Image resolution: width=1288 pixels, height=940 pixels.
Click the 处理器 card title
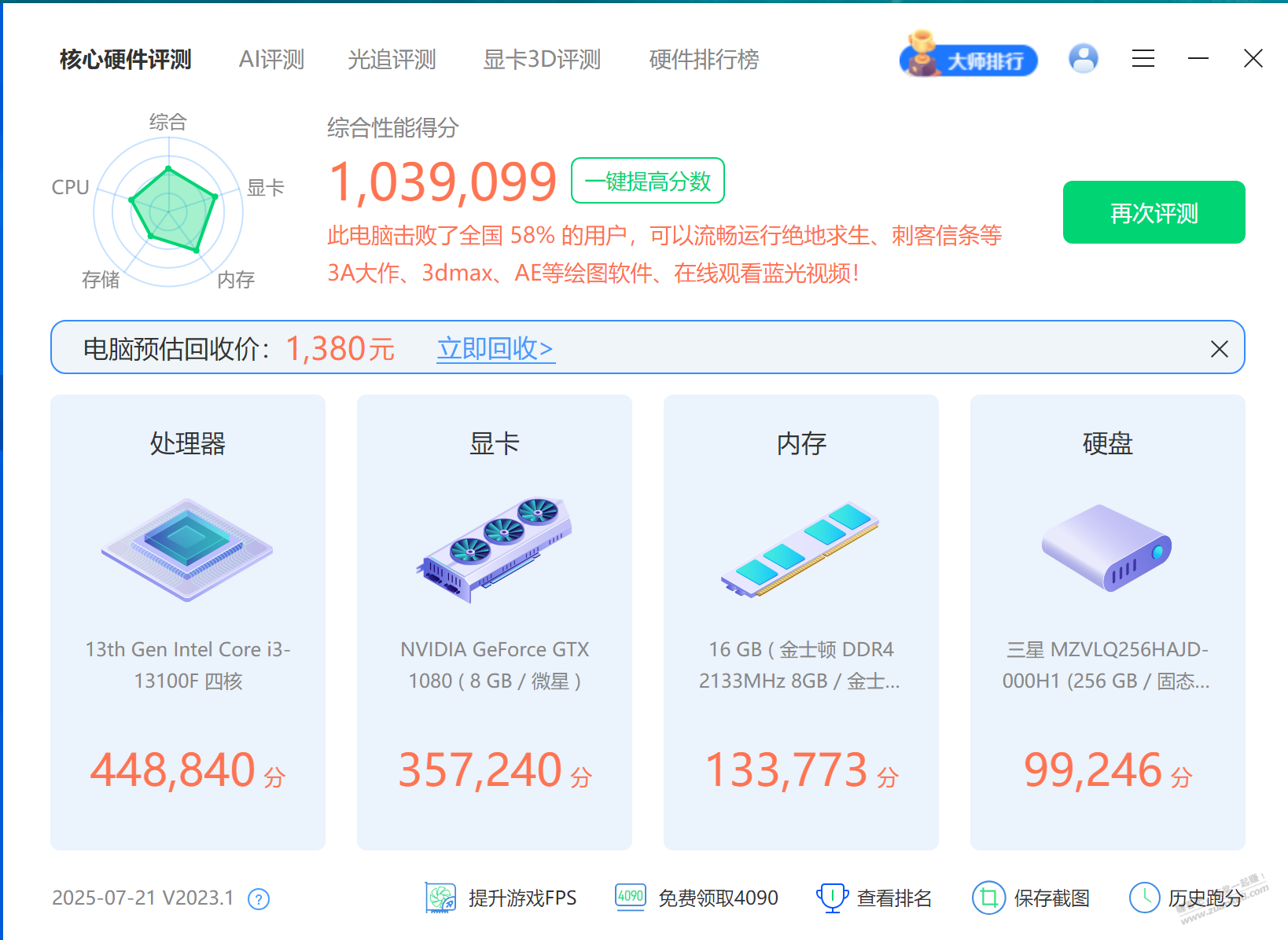[188, 443]
